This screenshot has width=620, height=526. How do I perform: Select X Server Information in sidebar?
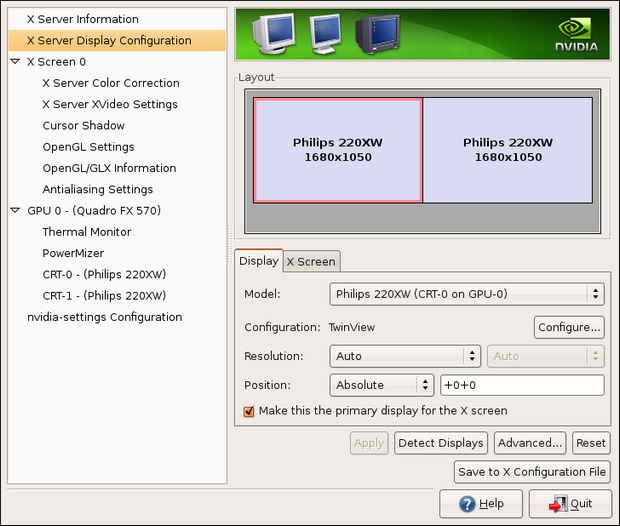(x=117, y=19)
